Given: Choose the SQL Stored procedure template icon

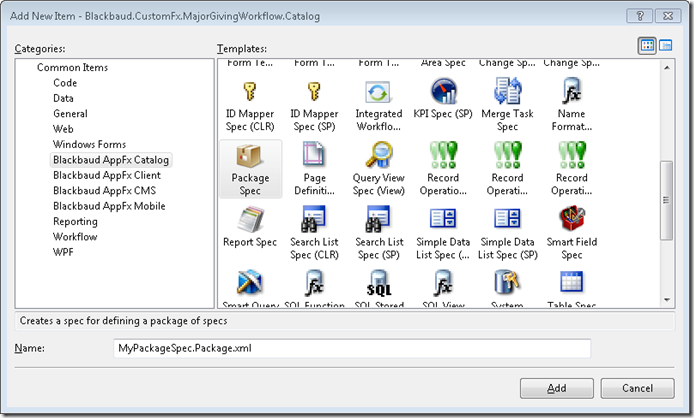Looking at the screenshot, I should coord(379,283).
